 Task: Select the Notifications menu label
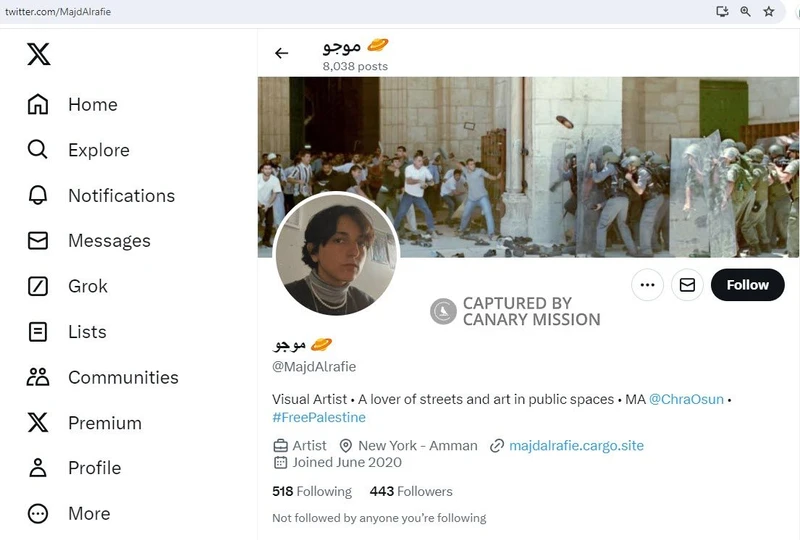[x=121, y=195]
